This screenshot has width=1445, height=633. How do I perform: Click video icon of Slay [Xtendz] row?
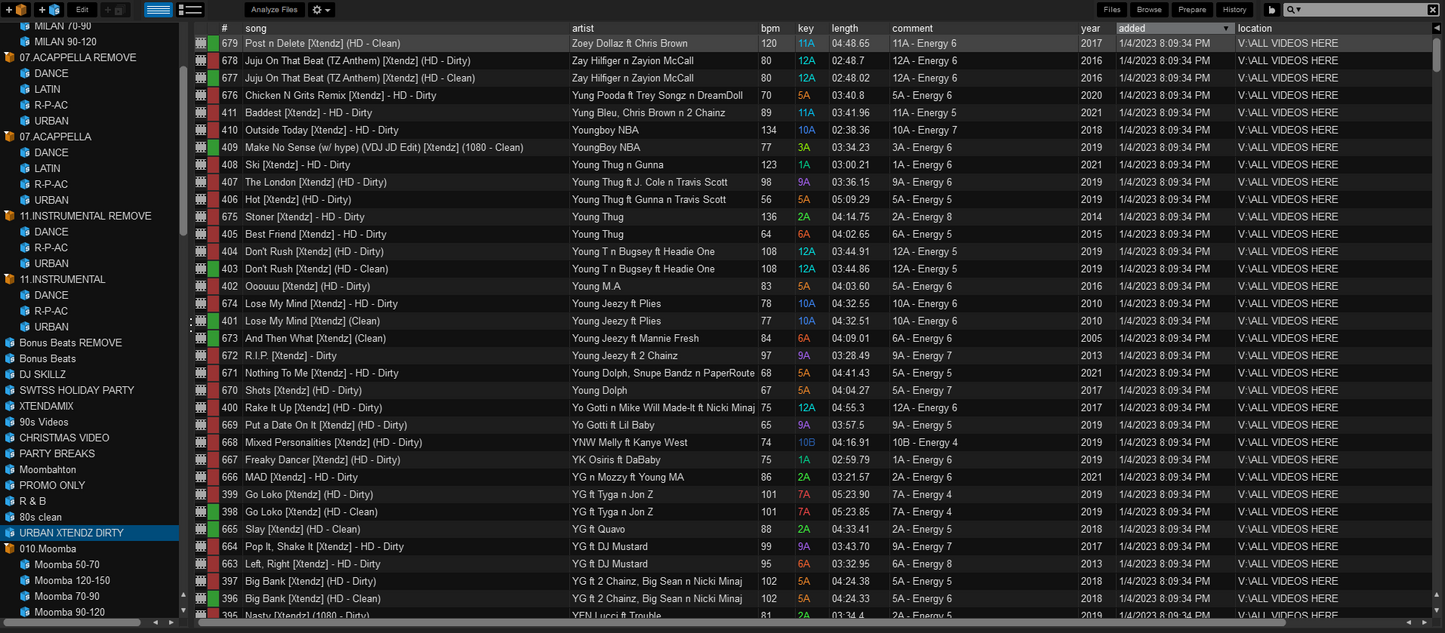coord(201,529)
